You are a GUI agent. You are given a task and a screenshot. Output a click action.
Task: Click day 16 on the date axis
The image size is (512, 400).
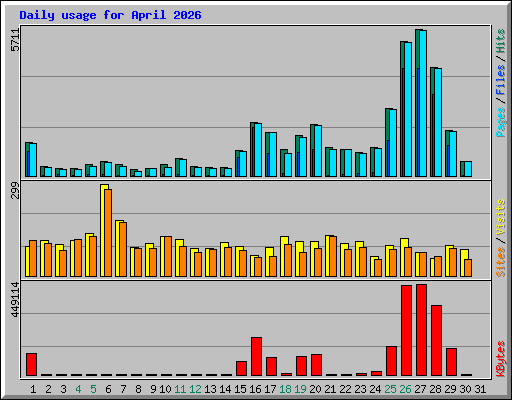click(x=255, y=389)
